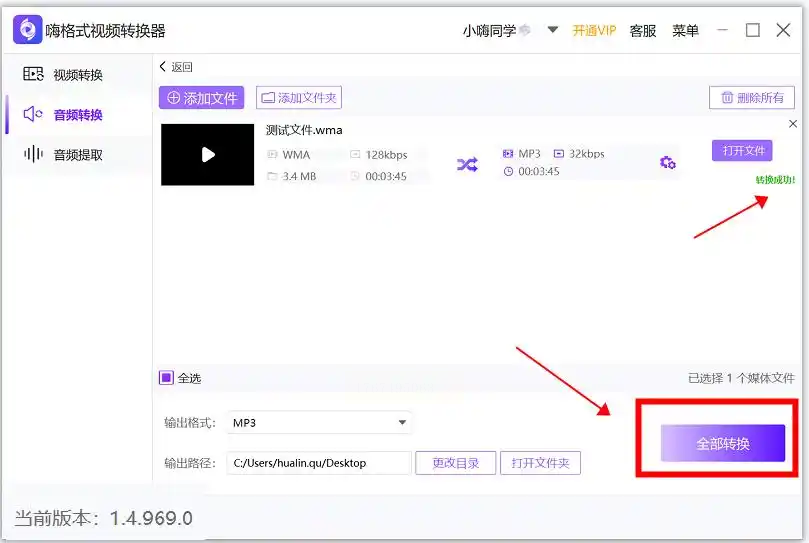
Task: Click the 开通VIP link
Action: point(594,30)
